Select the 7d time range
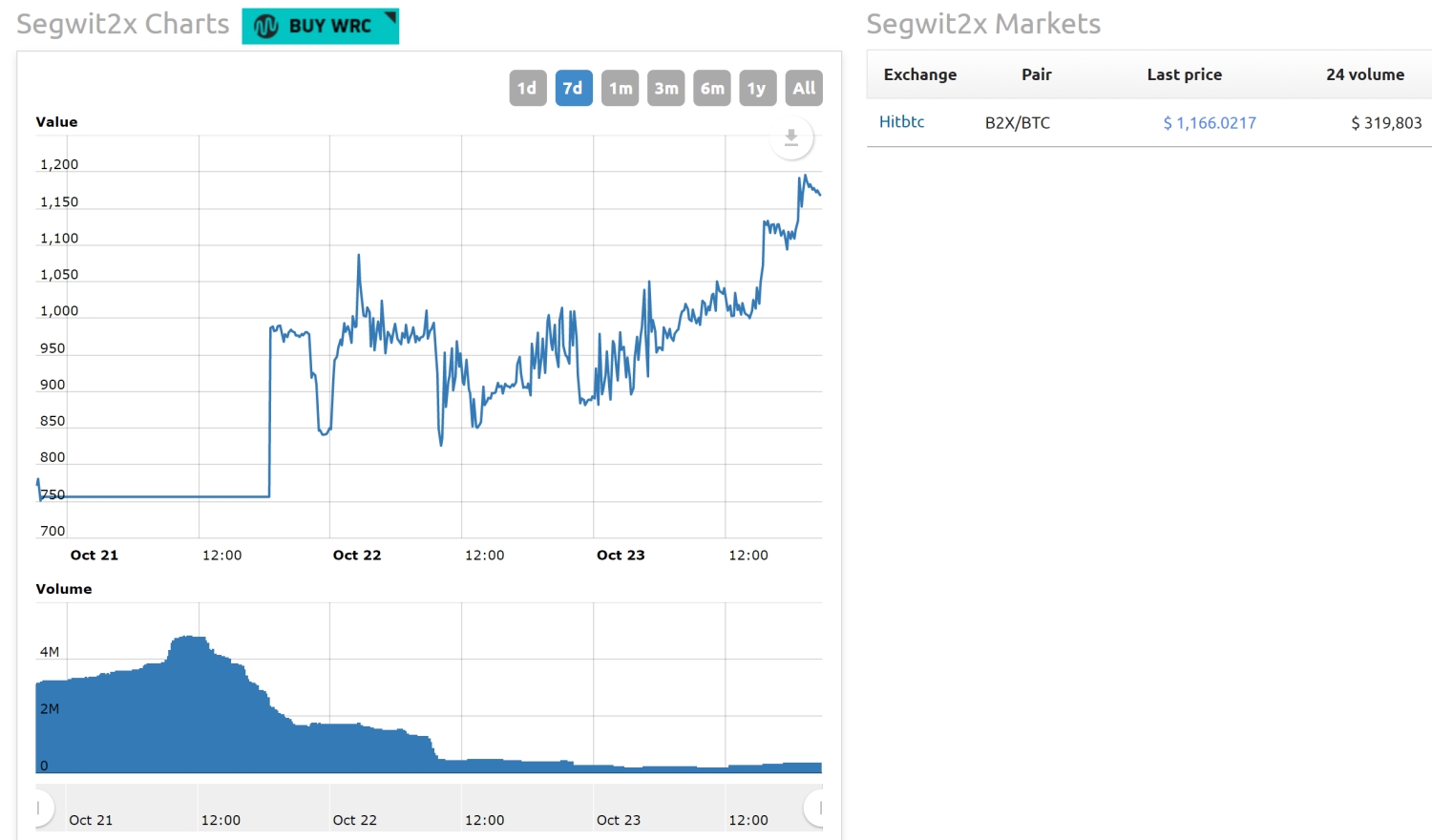 (574, 88)
